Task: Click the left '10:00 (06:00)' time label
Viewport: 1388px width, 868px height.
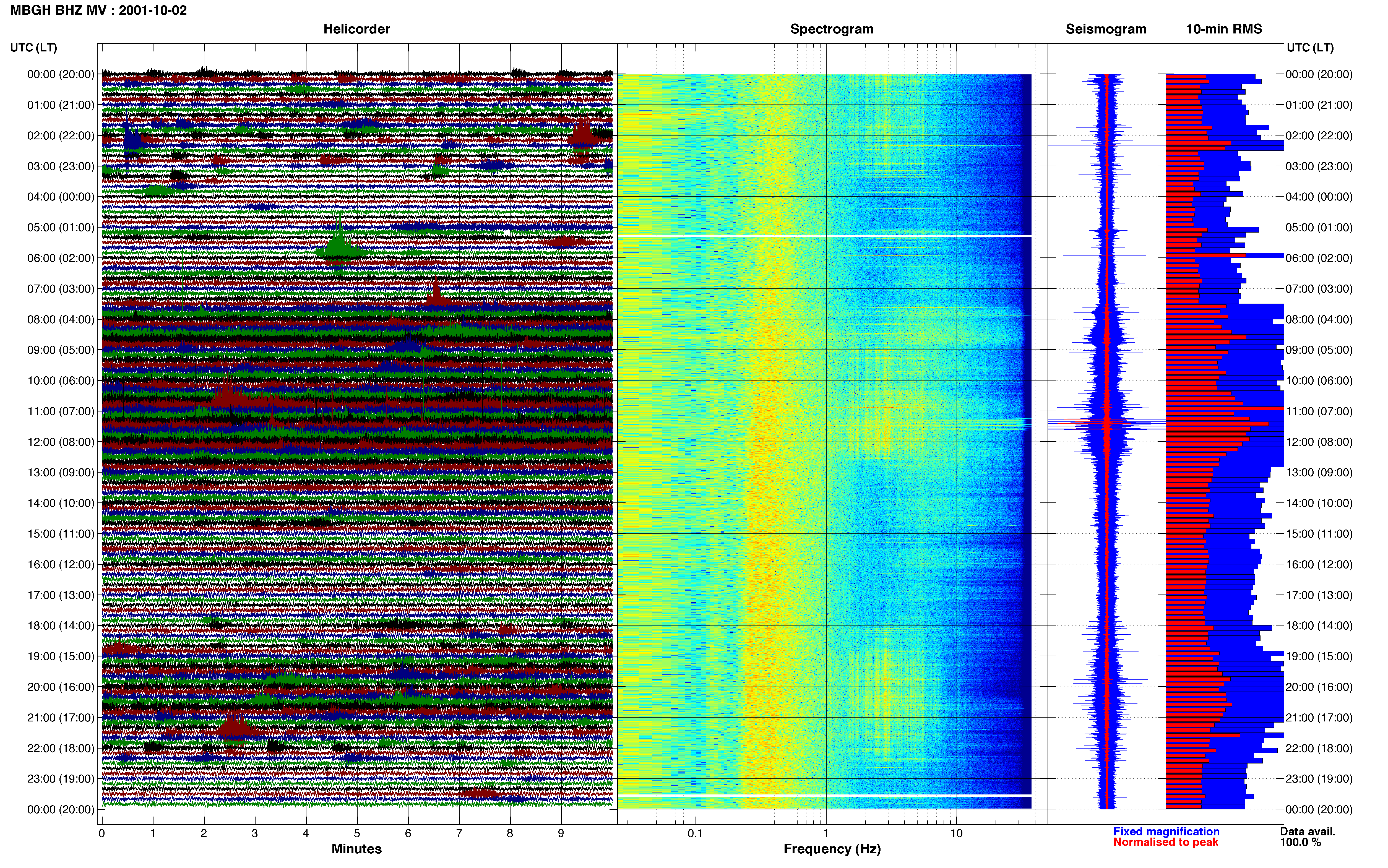Action: click(60, 380)
